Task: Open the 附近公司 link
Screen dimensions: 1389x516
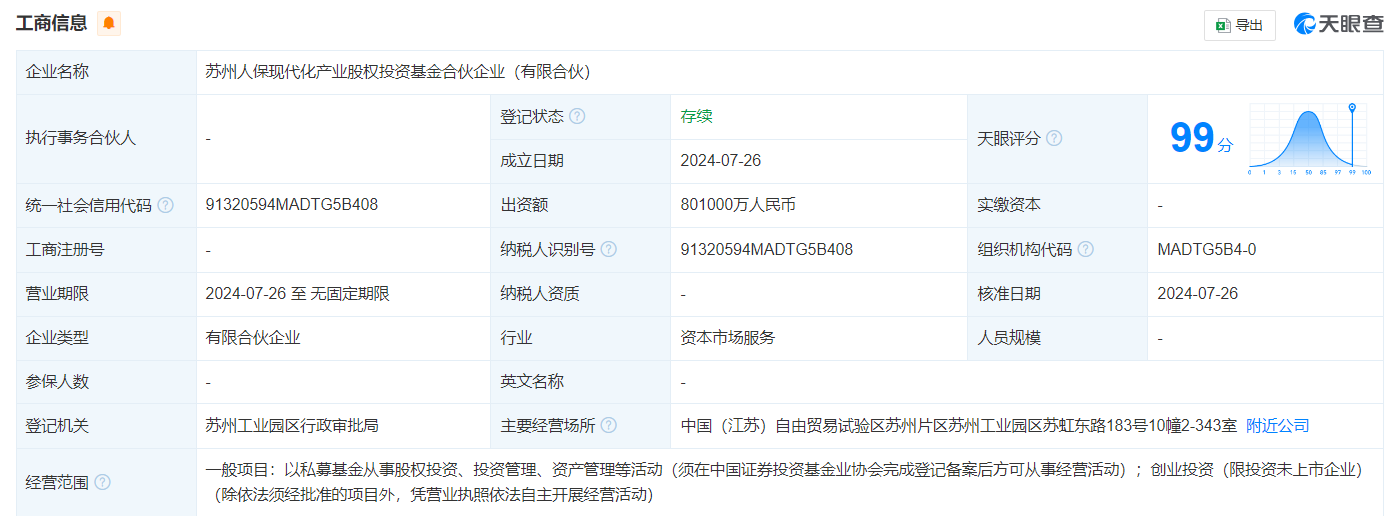Action: (x=1277, y=426)
